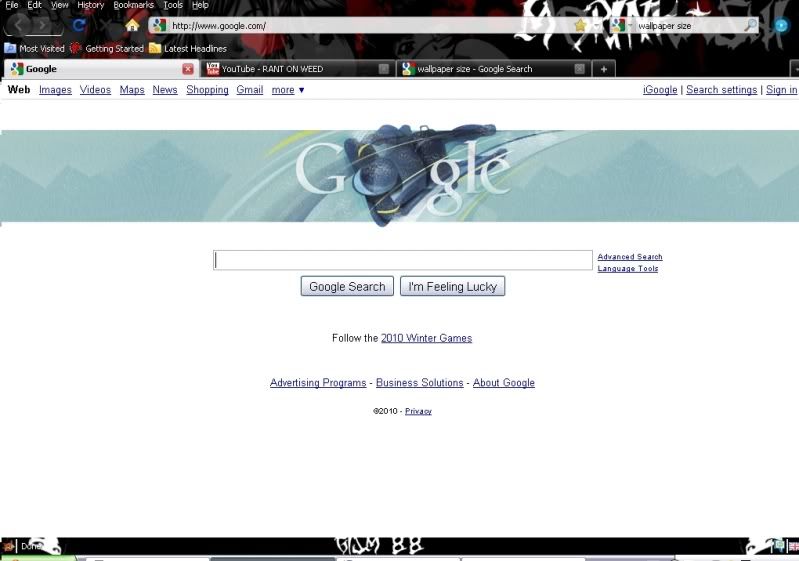Click the Google favicon in the address bar

click(159, 25)
